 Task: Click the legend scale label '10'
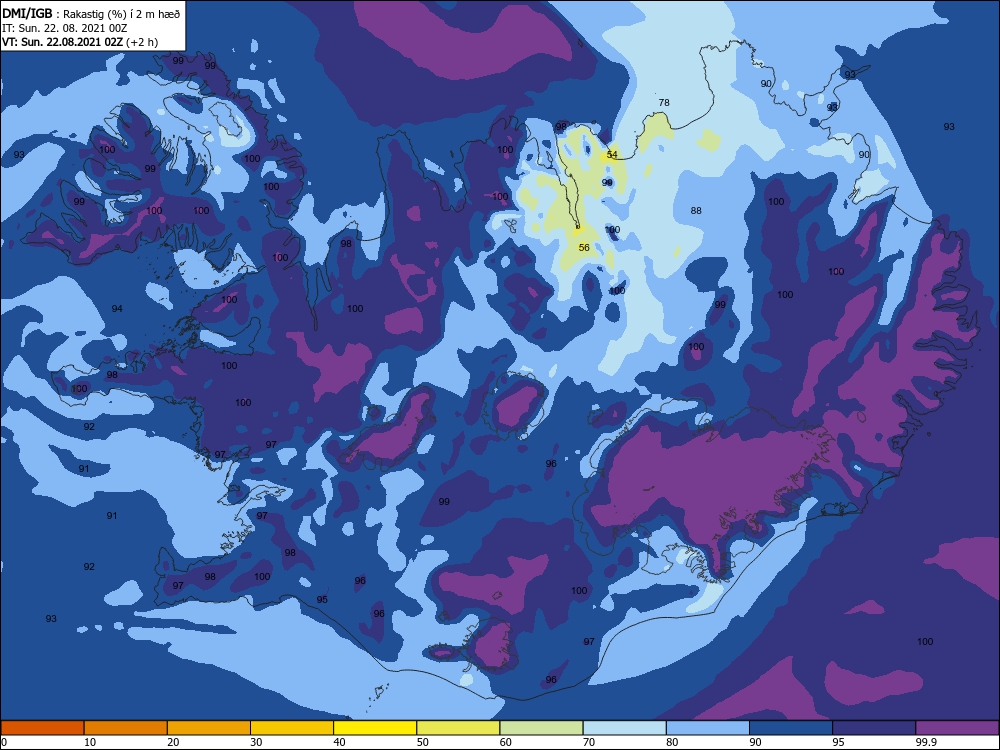pos(90,742)
